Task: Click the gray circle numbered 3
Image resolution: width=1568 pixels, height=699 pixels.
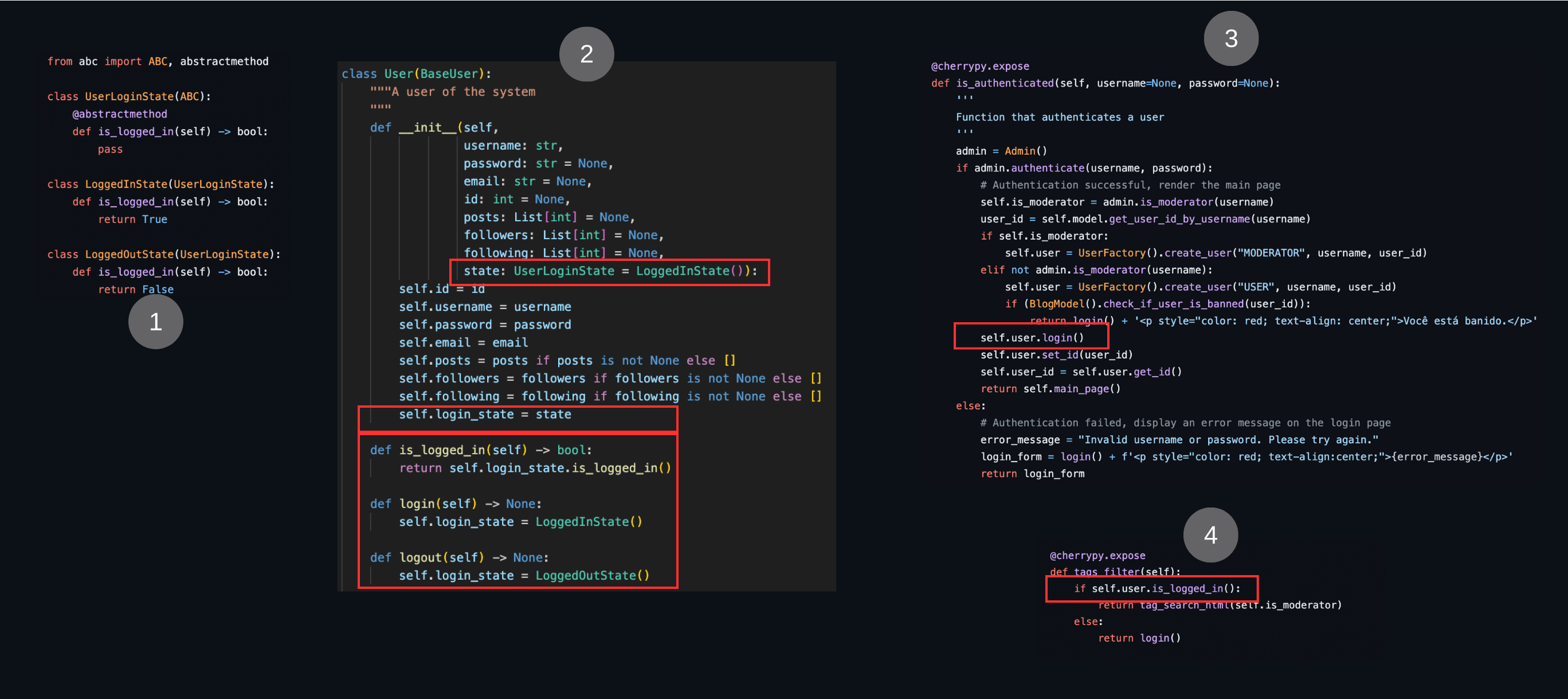Action: click(x=1231, y=38)
